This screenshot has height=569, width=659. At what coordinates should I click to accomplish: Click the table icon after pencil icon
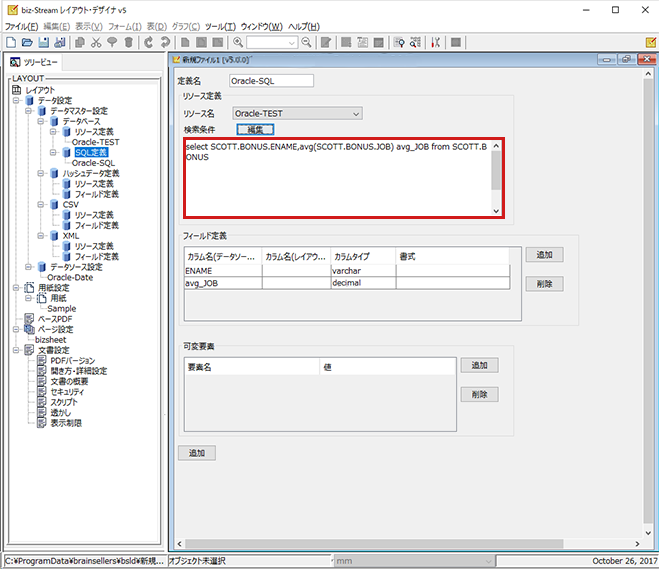(346, 42)
